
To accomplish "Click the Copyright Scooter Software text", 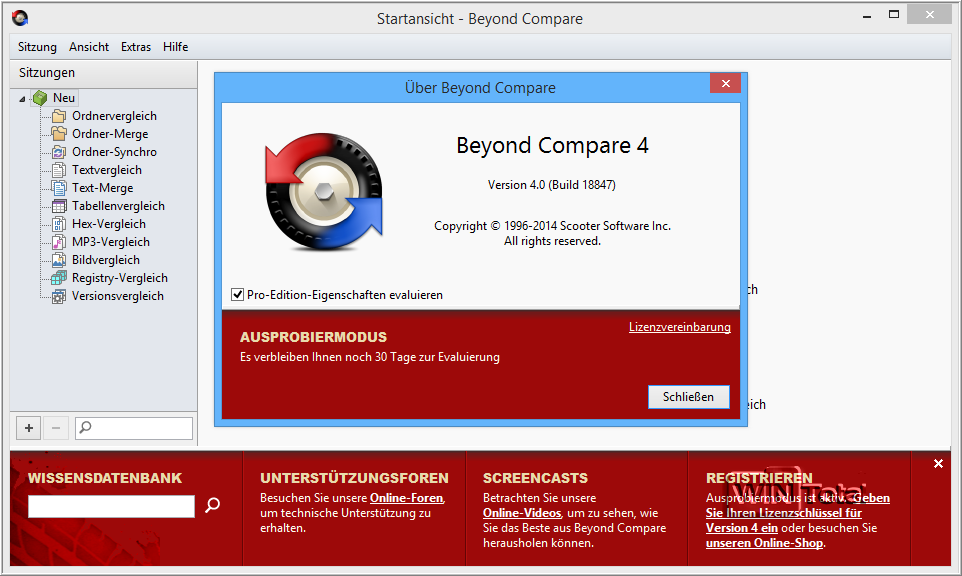I will [552, 226].
